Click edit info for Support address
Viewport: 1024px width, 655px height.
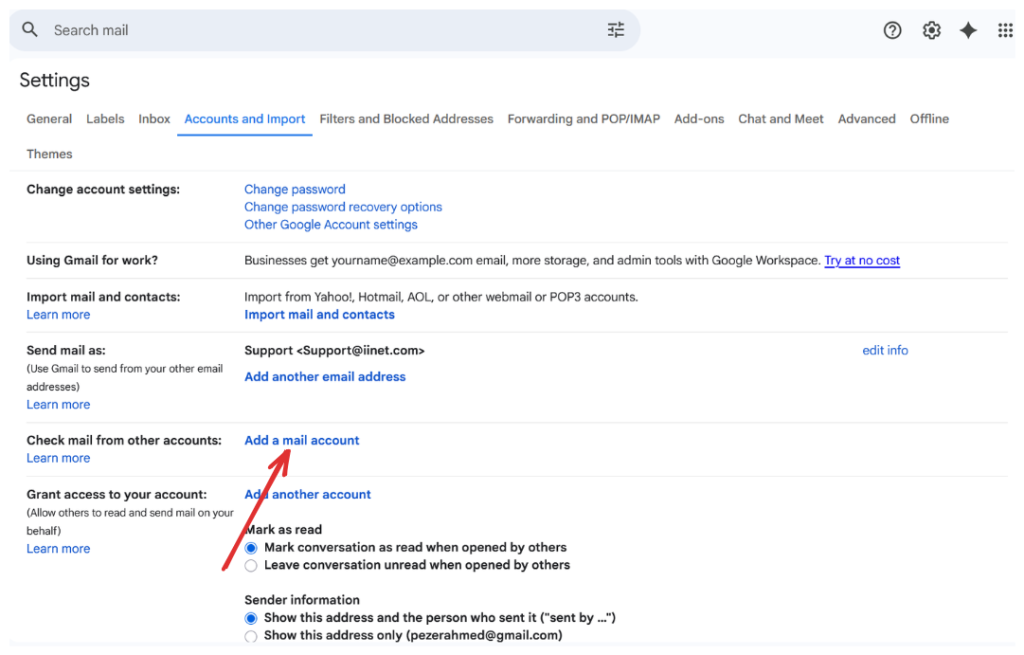[885, 350]
